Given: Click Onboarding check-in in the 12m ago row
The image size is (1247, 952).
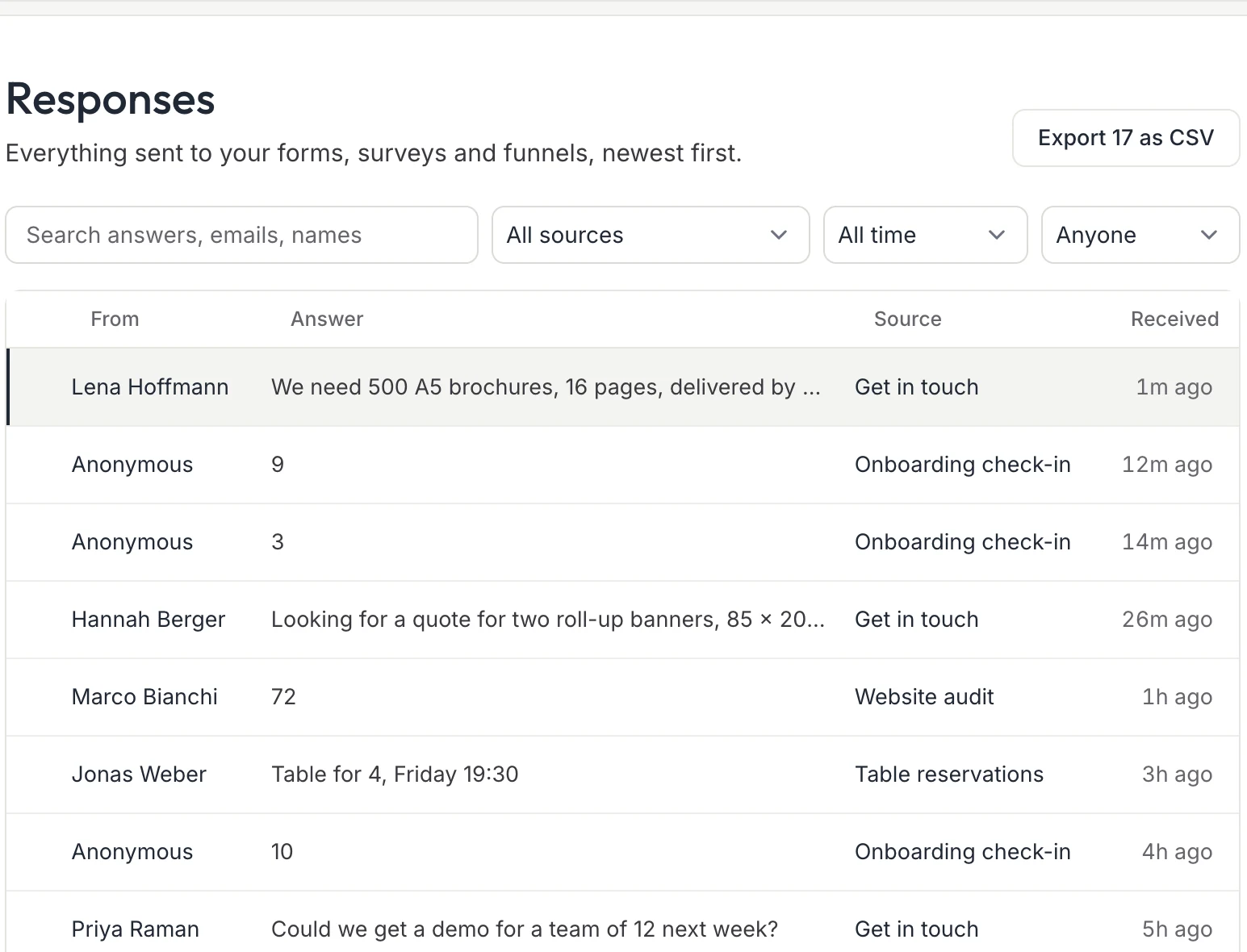Looking at the screenshot, I should 963,465.
